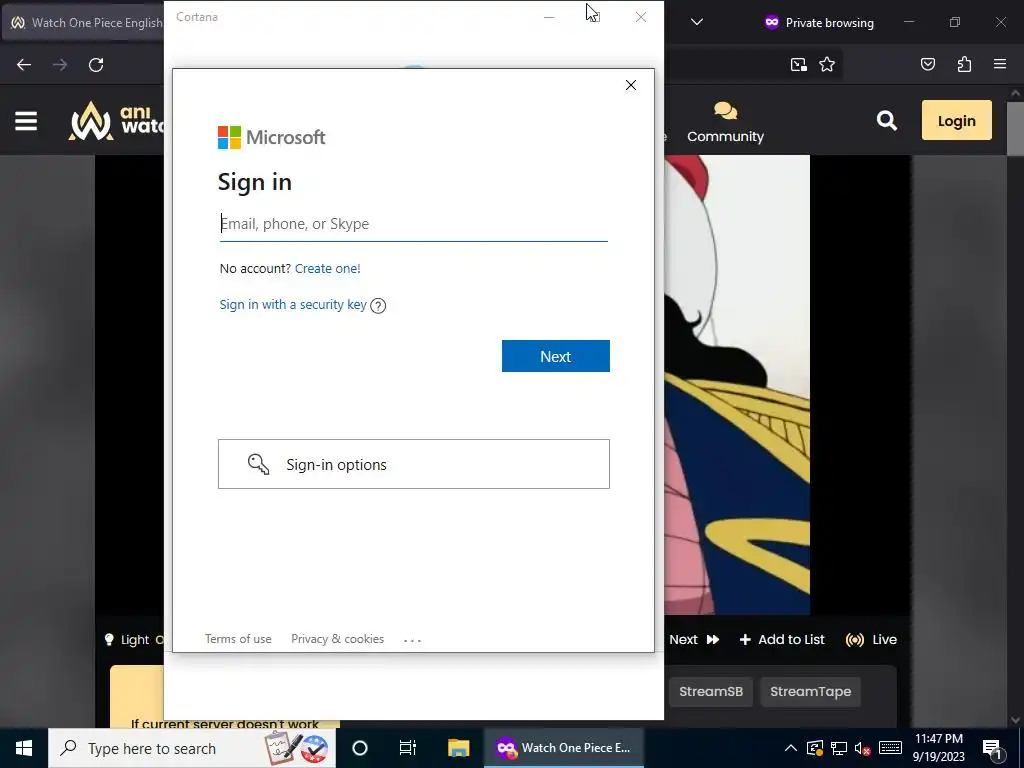Close the Microsoft sign-in dialog
This screenshot has height=768, width=1024.
click(631, 85)
